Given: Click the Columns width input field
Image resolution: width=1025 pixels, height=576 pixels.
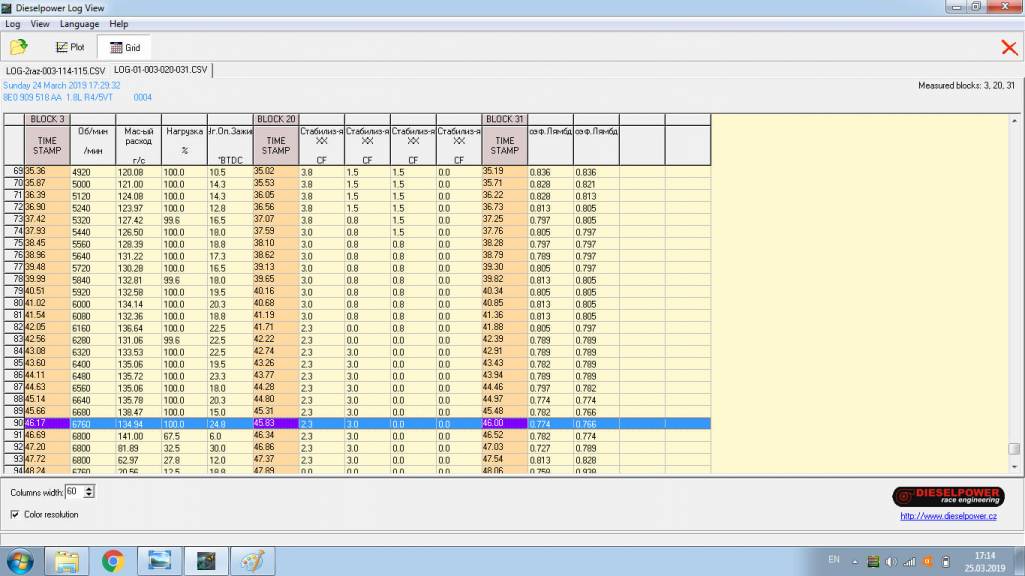Looking at the screenshot, I should [73, 492].
